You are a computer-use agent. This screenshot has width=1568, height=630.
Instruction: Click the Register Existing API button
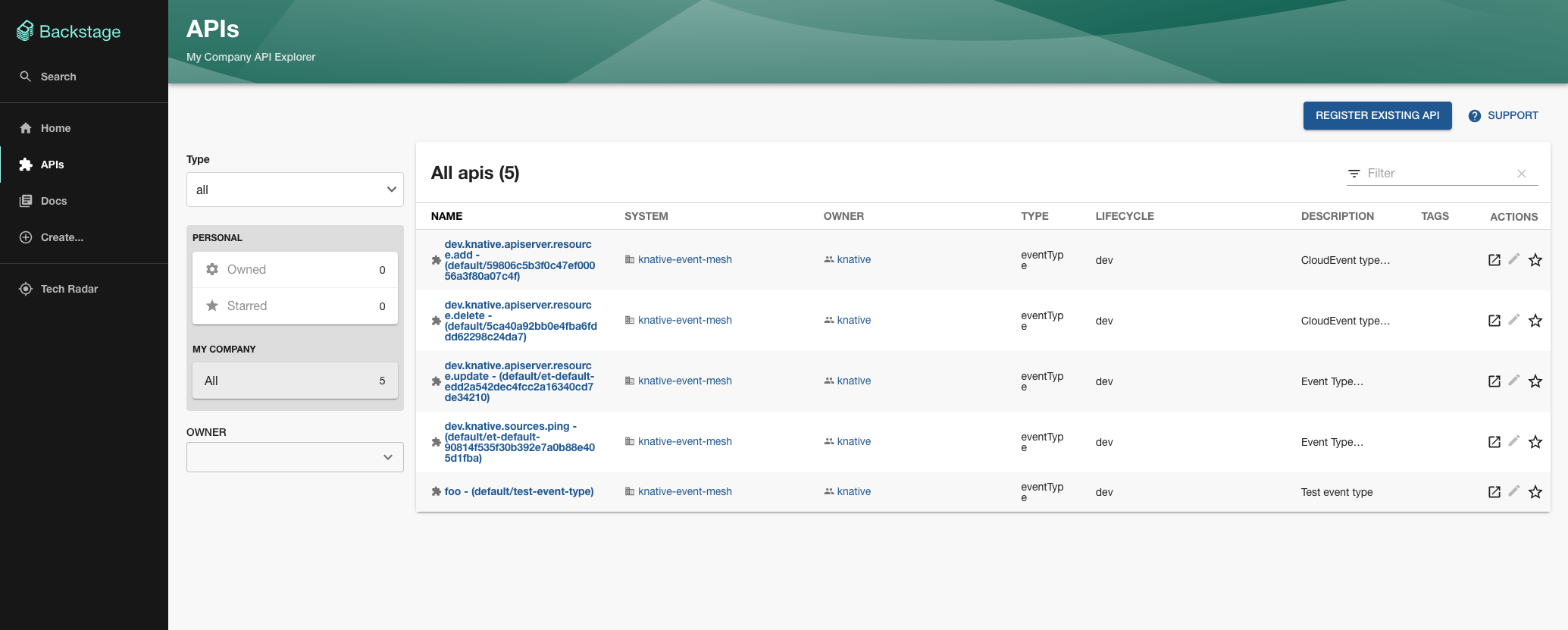tap(1377, 115)
